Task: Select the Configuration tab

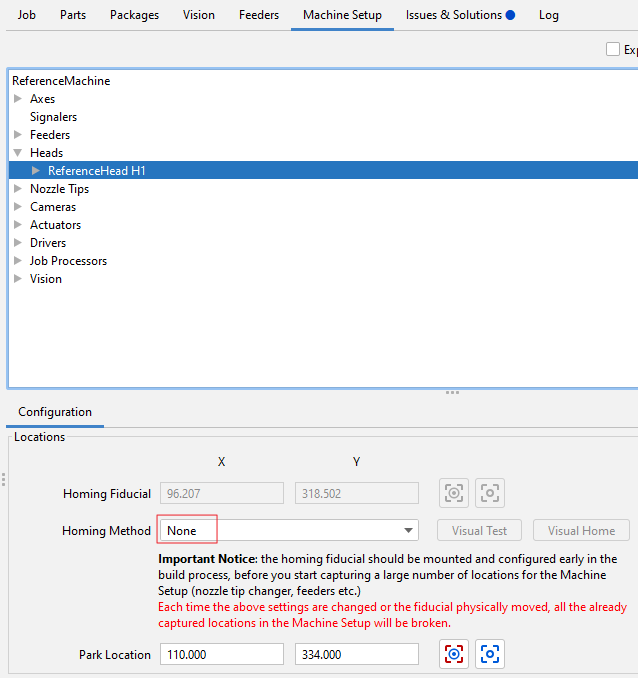Action: point(55,412)
